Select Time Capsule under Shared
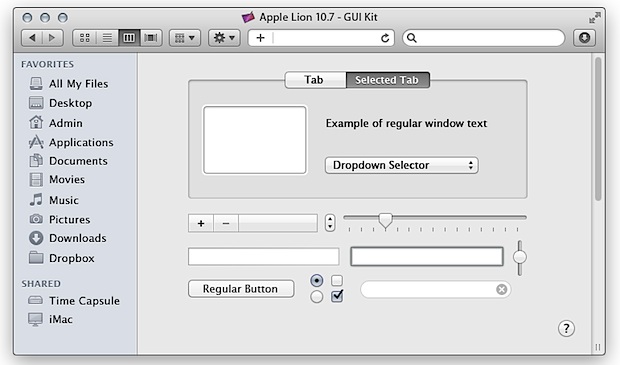The height and width of the screenshot is (365, 620). click(x=74, y=301)
